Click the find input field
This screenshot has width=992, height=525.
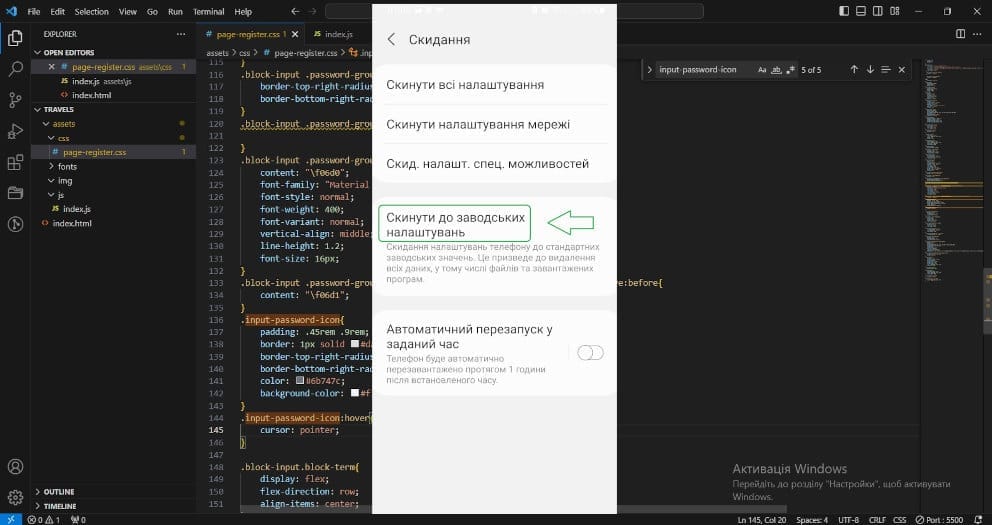(700, 70)
